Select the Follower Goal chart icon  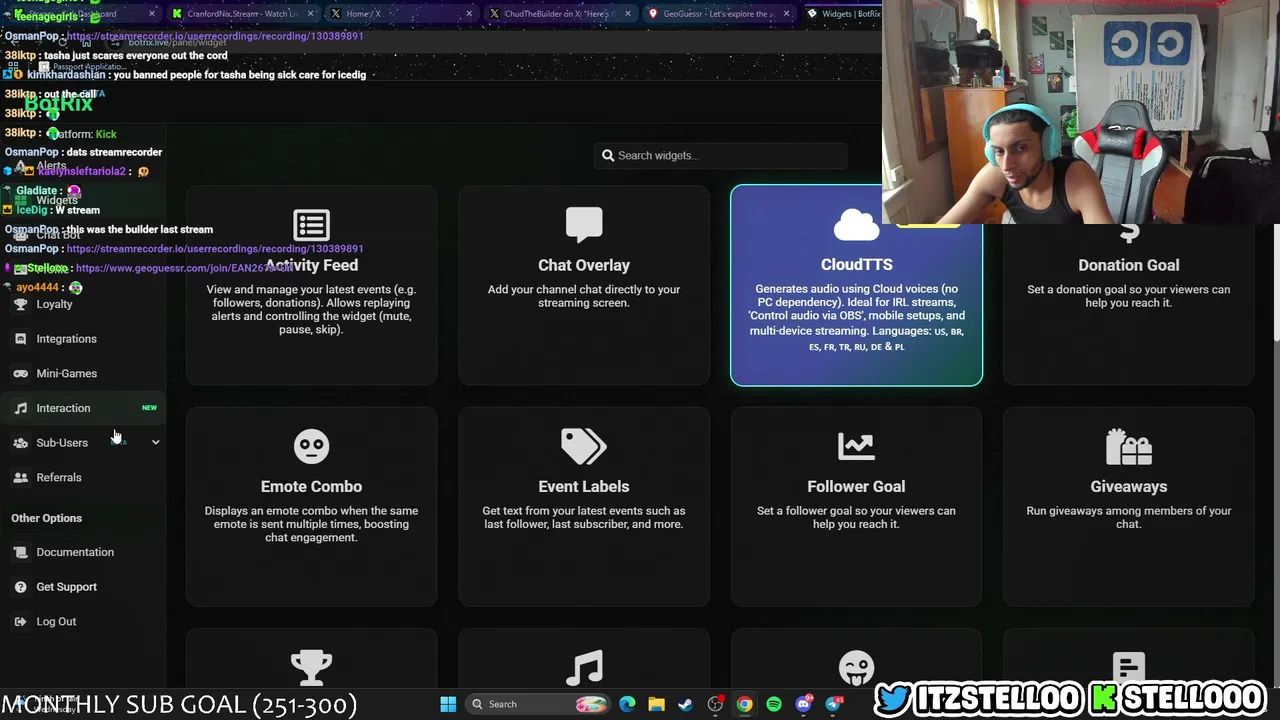856,447
